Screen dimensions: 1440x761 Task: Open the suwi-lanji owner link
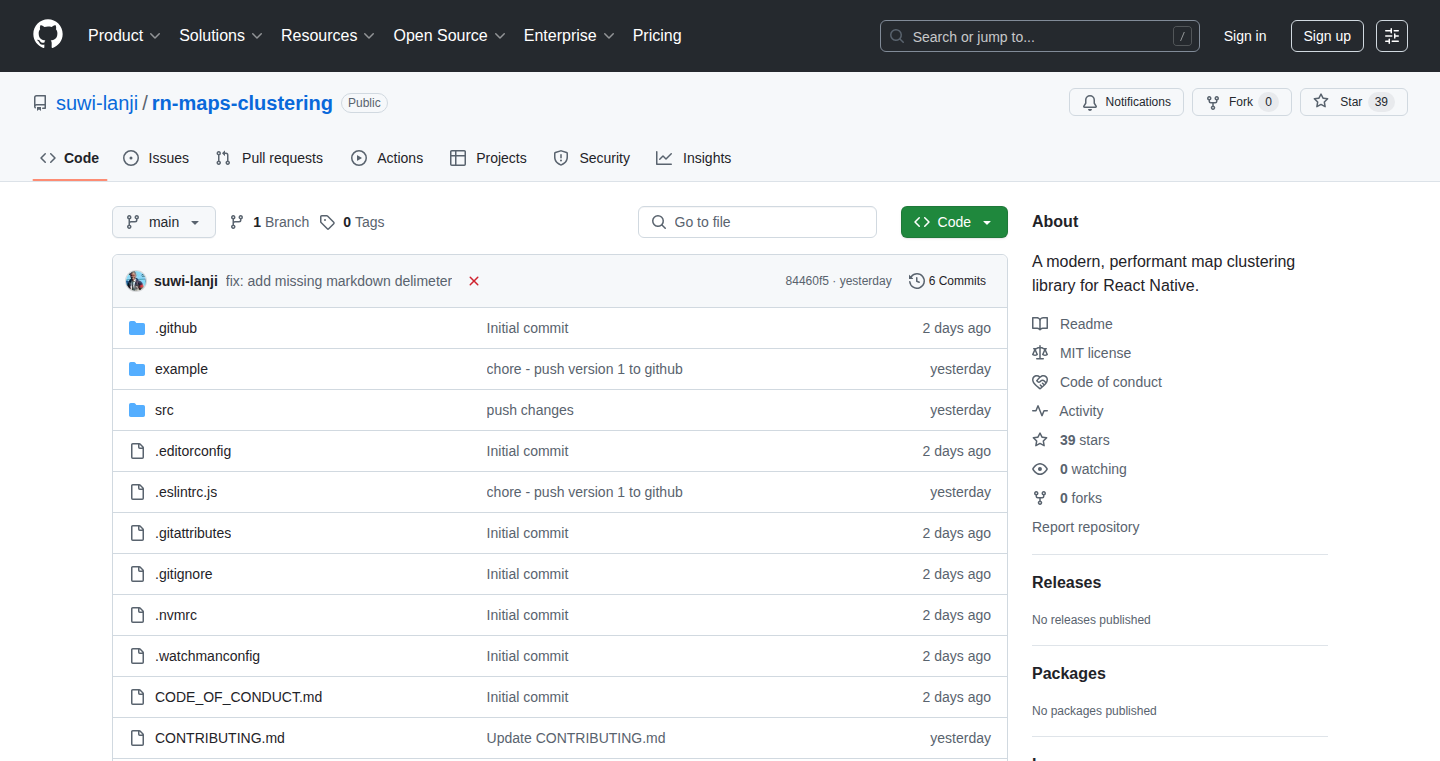tap(98, 103)
